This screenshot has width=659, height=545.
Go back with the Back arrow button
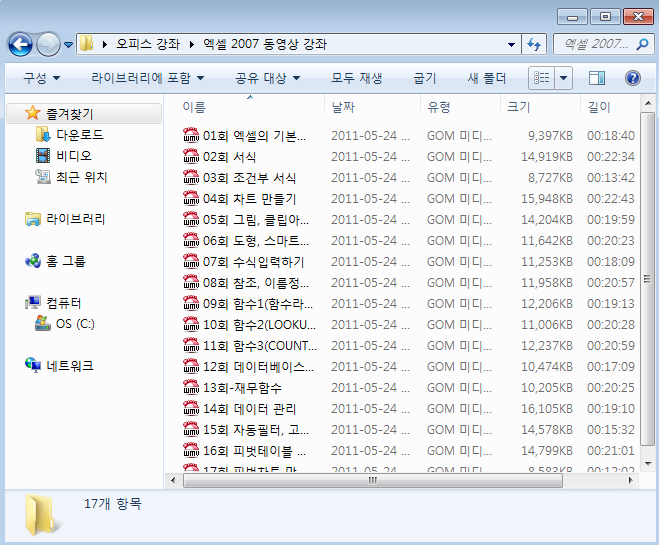tap(20, 44)
